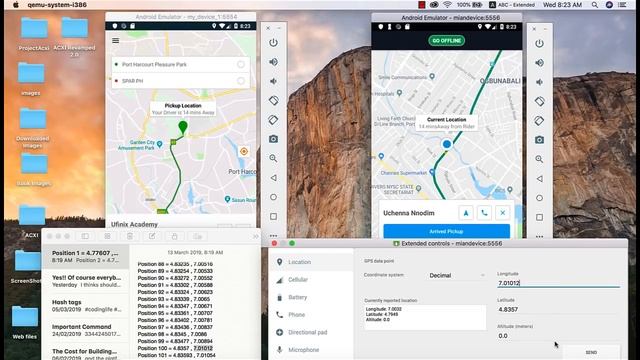Select Microphone tab in Extended controls
Image resolution: width=640 pixels, height=360 pixels.
click(x=311, y=350)
